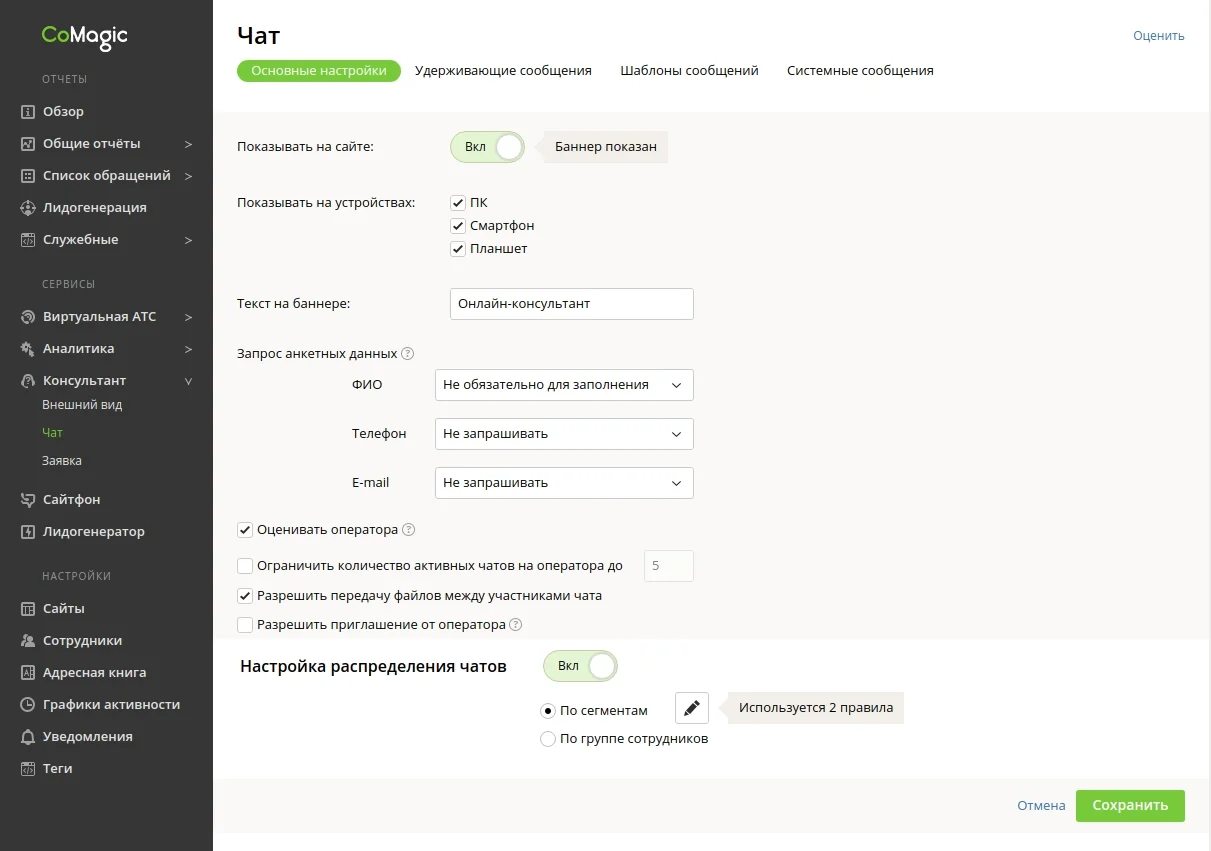Toggle the Показывать на сайте switch
The image size is (1211, 851).
click(x=487, y=147)
